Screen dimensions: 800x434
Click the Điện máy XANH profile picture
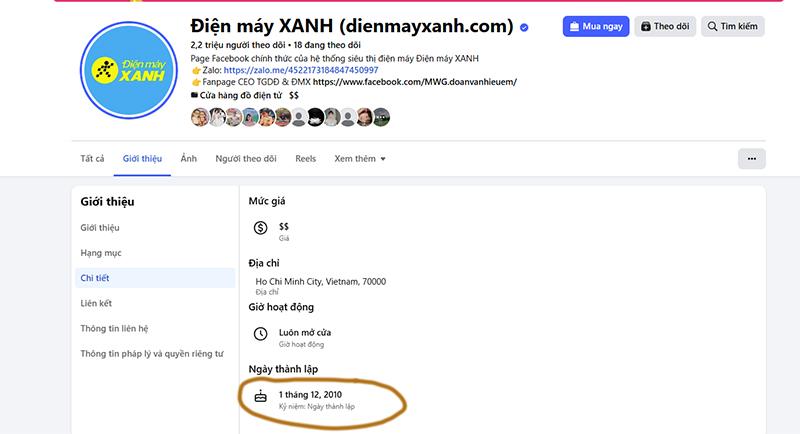coord(129,70)
